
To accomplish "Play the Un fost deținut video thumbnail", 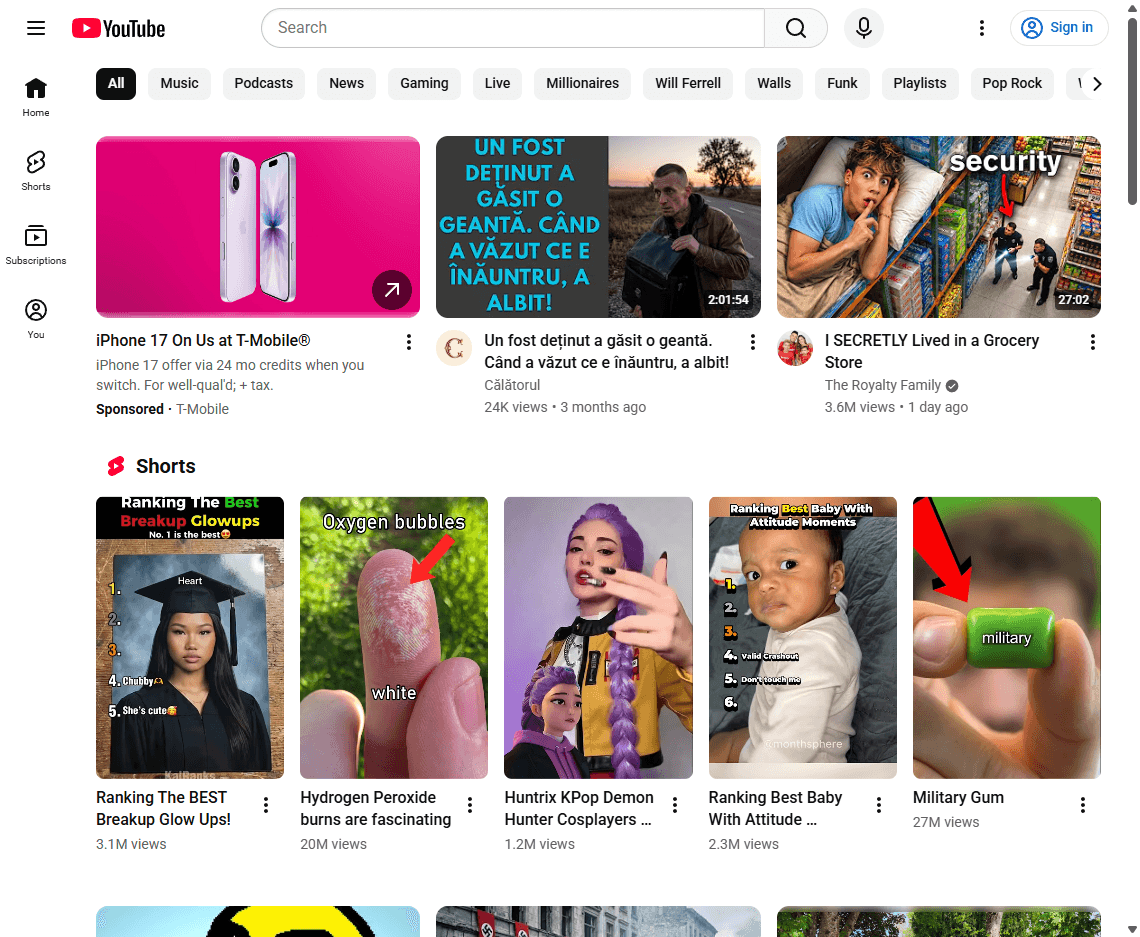I will click(x=598, y=227).
